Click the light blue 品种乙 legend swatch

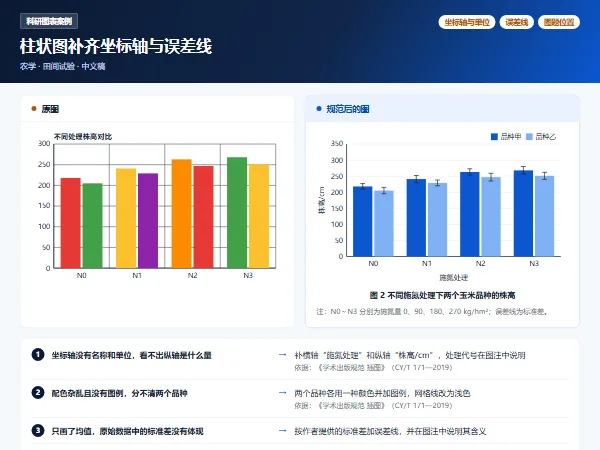[x=529, y=137]
